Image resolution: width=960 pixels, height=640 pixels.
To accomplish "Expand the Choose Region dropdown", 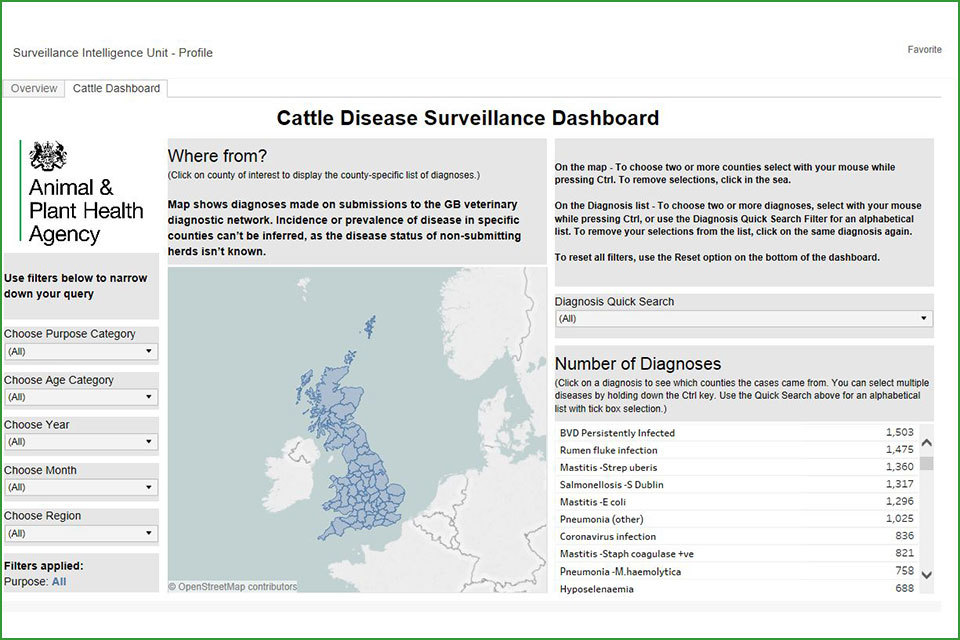I will click(x=80, y=533).
